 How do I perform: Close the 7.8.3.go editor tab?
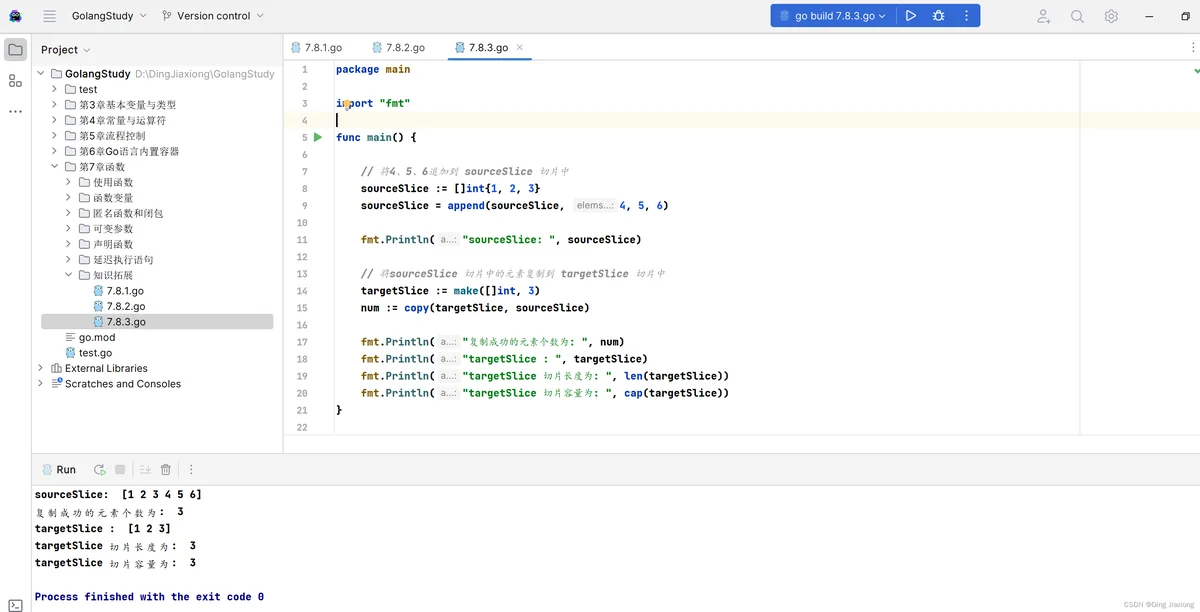[x=519, y=47]
